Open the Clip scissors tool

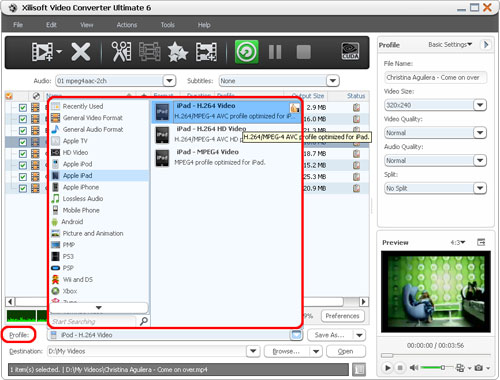point(121,52)
